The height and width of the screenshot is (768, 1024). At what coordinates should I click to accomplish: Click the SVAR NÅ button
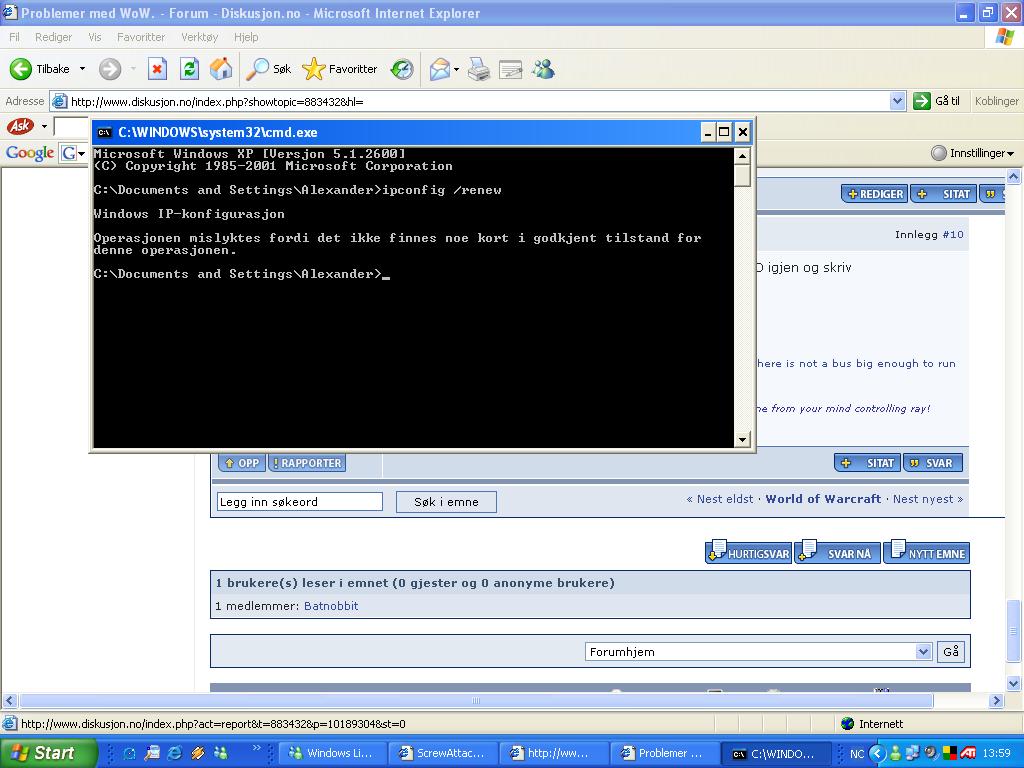click(838, 553)
